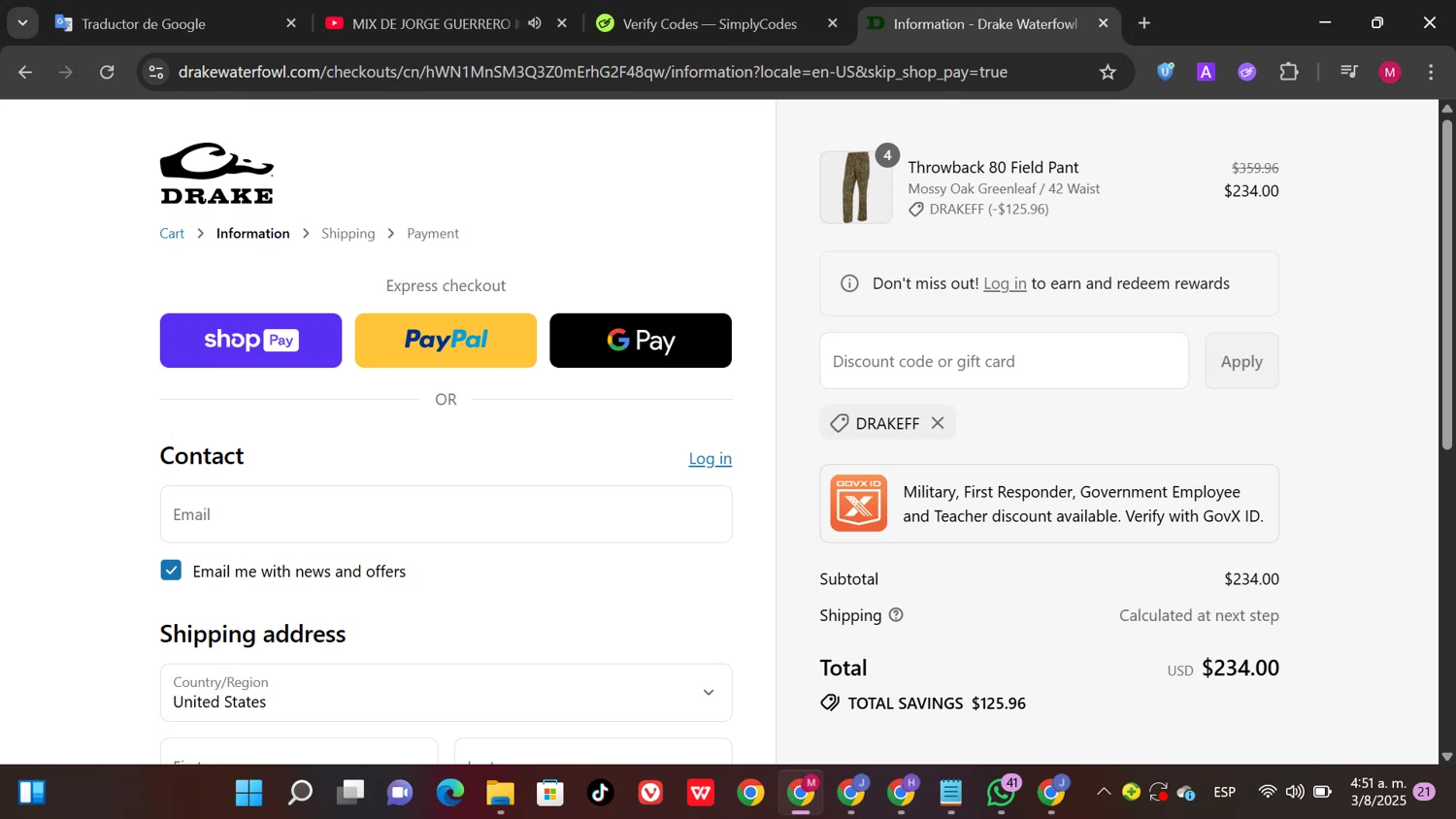Close the Traductor de Google tab
1456x819 pixels.
pos(290,23)
